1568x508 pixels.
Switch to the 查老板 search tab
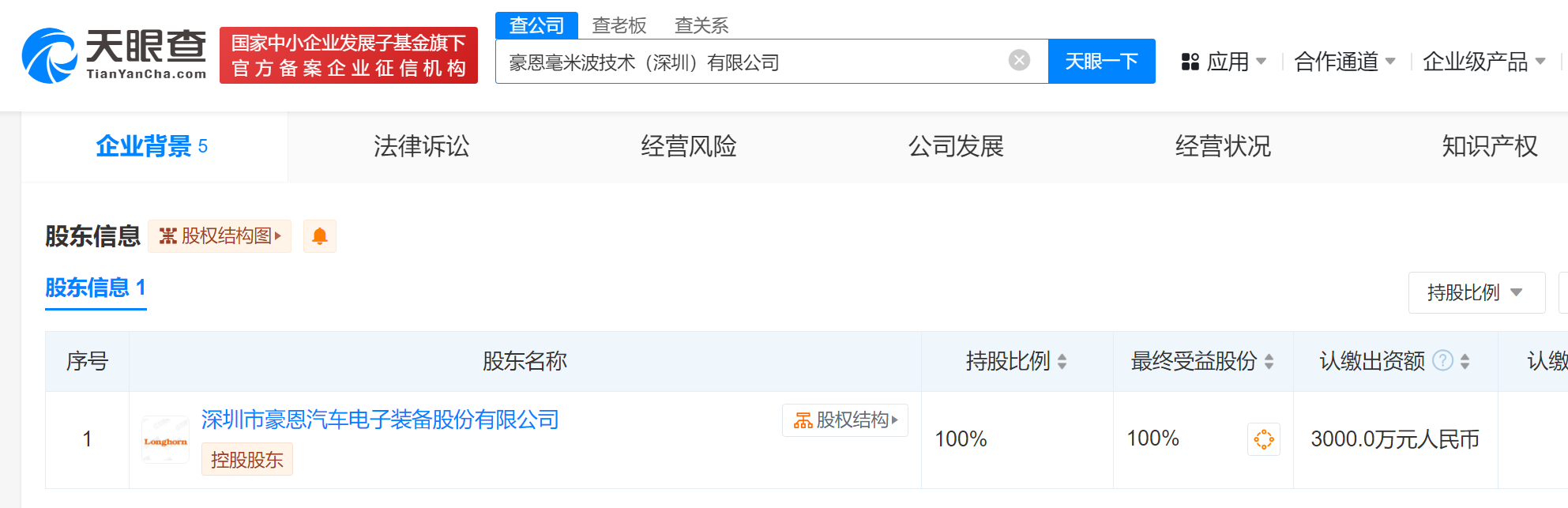click(619, 26)
